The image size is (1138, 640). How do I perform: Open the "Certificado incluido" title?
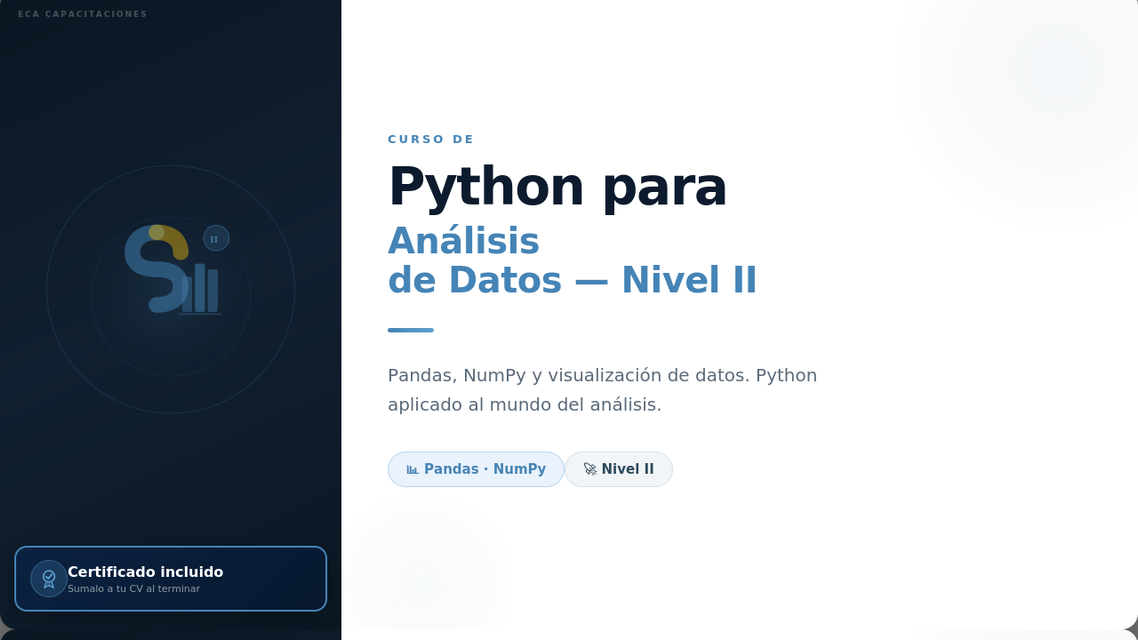coord(145,572)
